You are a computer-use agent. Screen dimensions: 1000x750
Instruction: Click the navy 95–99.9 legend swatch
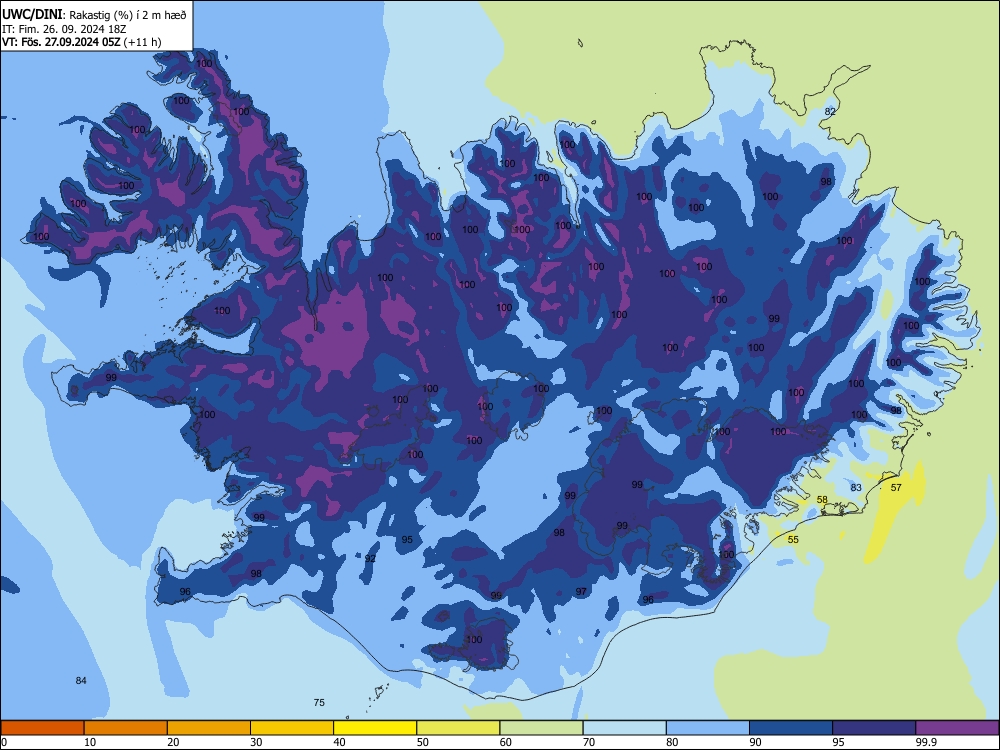[x=874, y=728]
